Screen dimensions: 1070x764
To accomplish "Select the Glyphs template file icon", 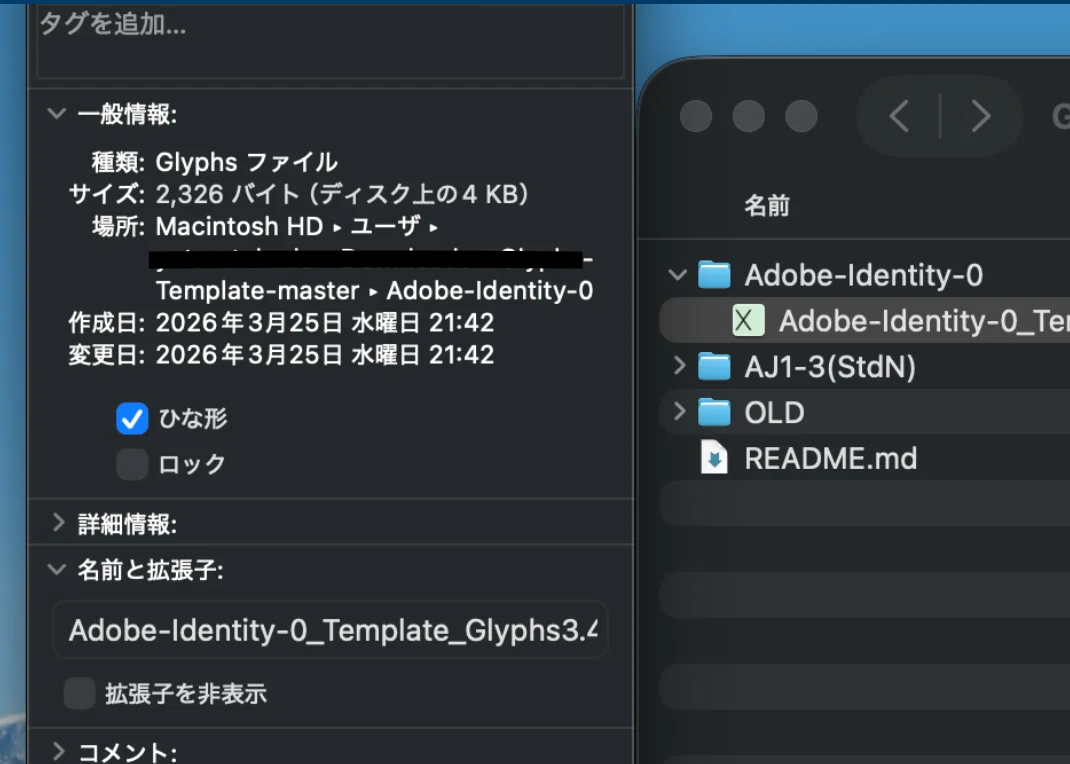I will tap(748, 321).
